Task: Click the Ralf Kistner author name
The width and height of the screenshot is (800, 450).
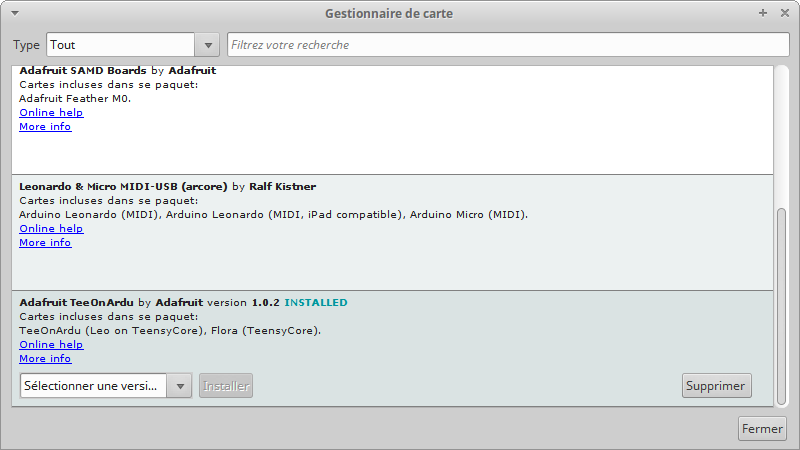Action: coord(283,187)
